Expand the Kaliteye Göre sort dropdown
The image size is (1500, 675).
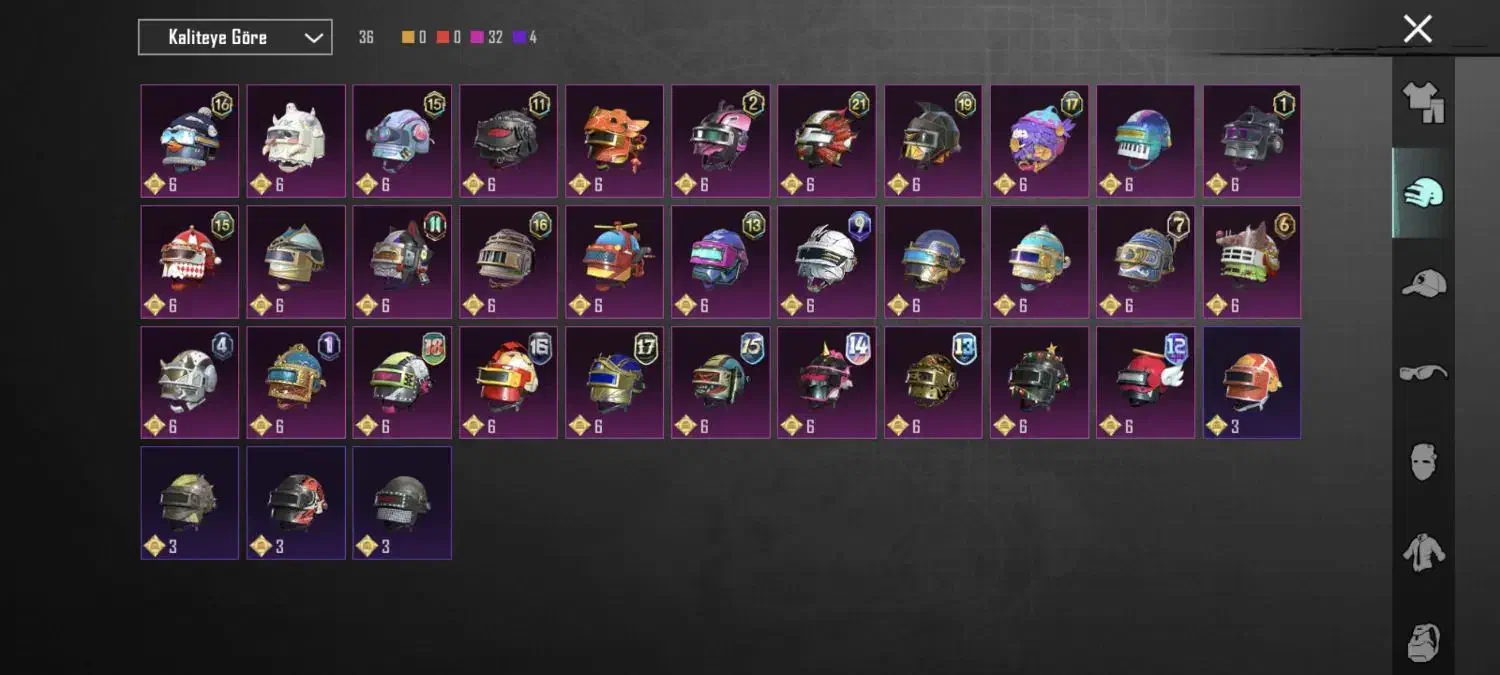pos(235,37)
